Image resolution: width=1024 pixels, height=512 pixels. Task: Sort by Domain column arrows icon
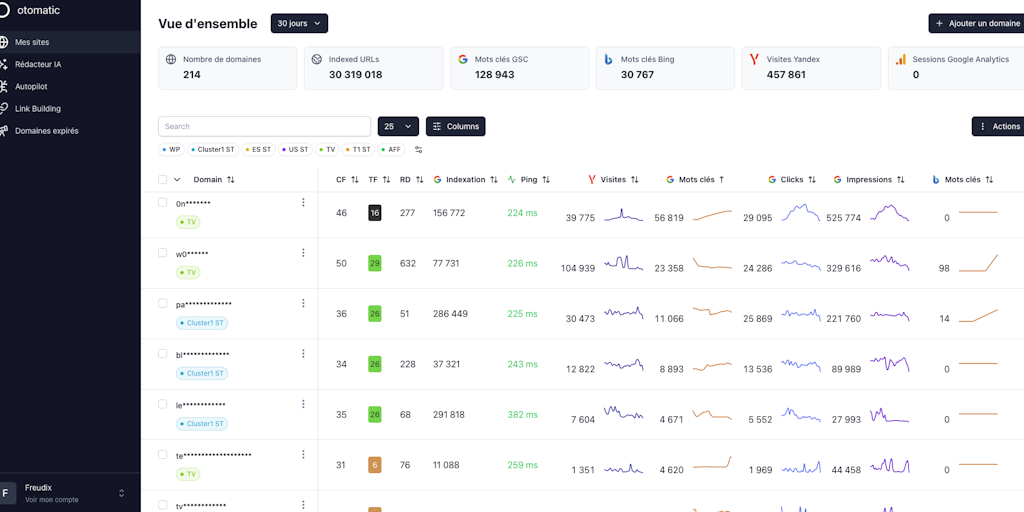pos(231,180)
